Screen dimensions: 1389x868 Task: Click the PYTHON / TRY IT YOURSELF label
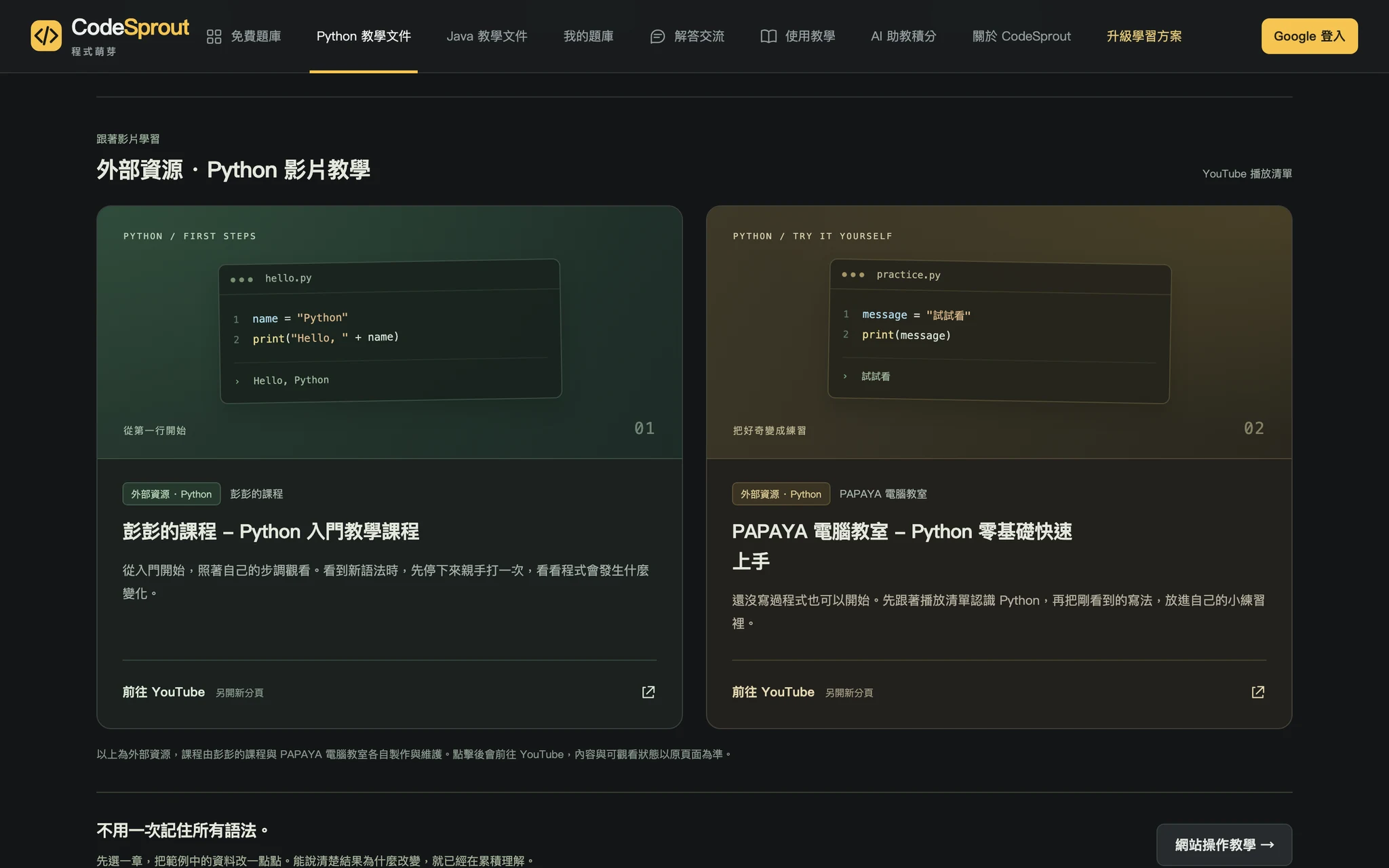point(813,237)
